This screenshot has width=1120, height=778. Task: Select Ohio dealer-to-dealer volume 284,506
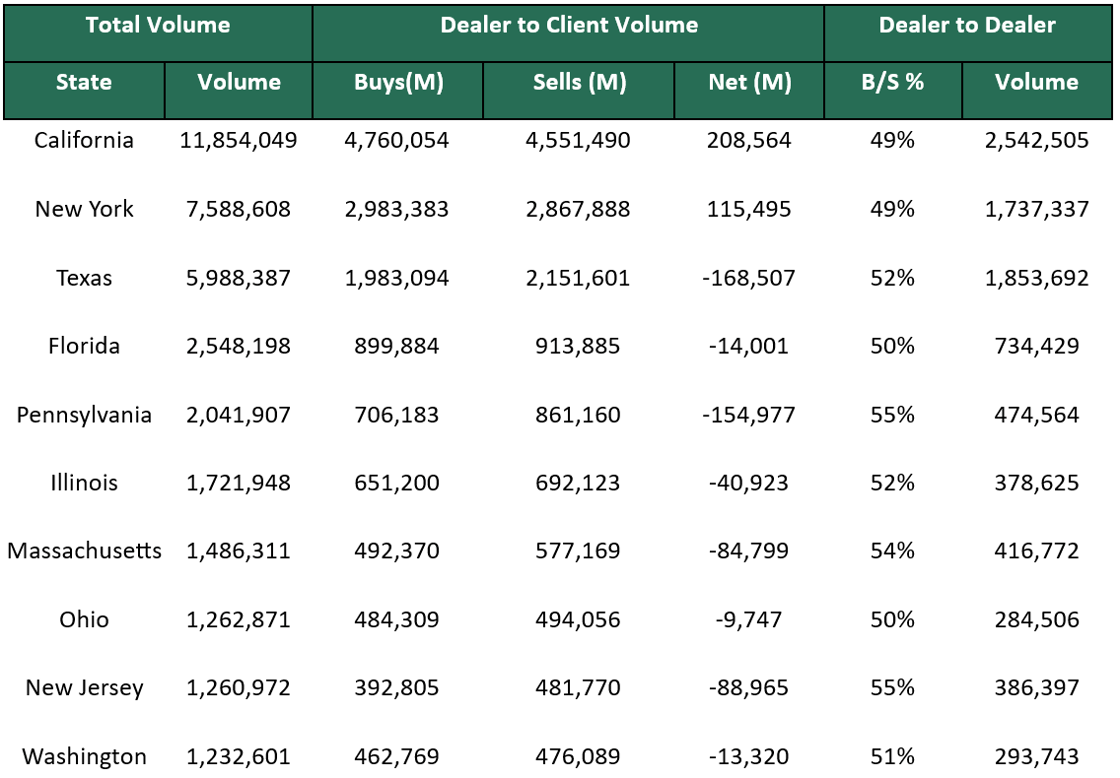(x=1036, y=620)
